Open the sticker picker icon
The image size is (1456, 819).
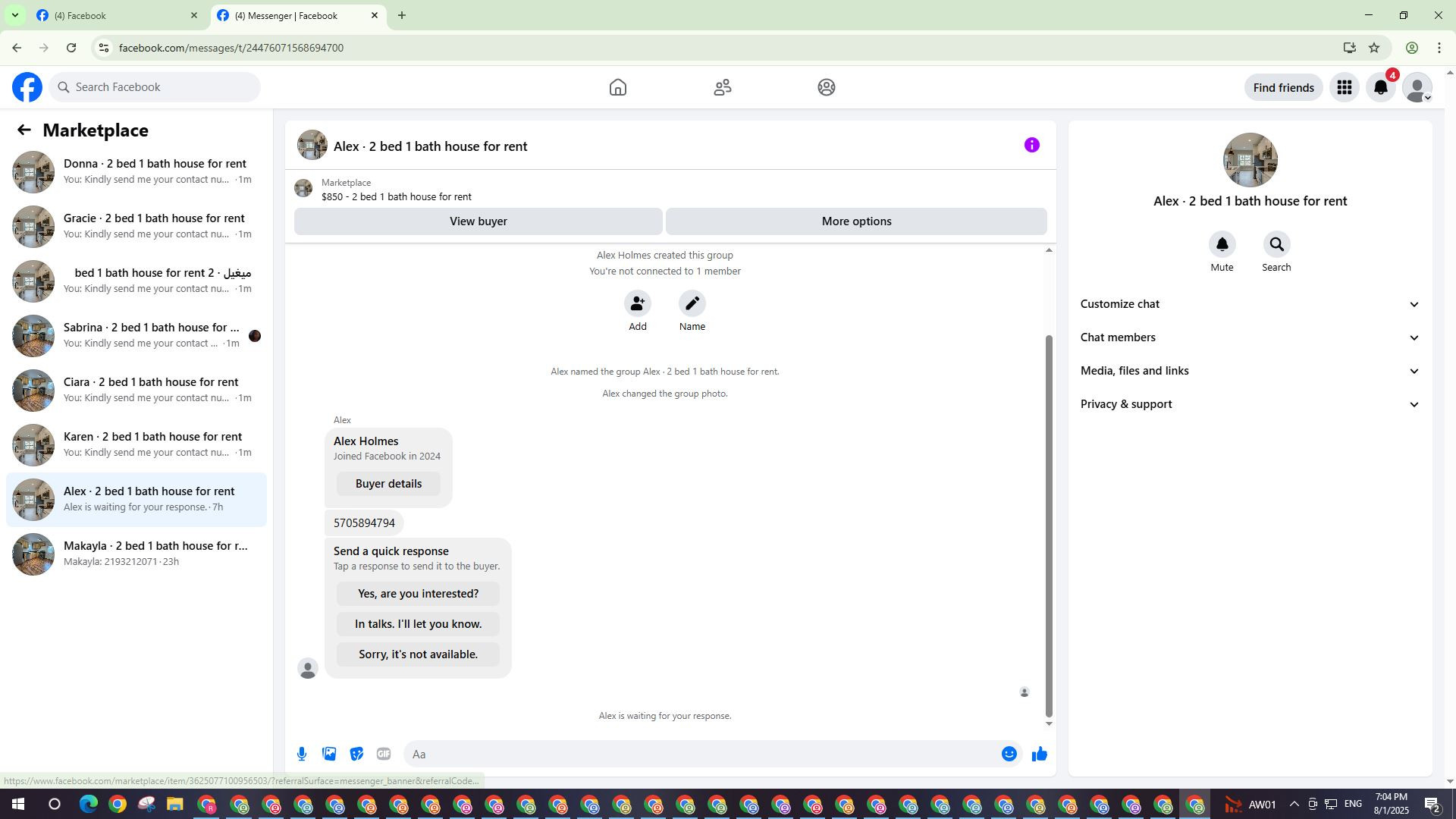pyautogui.click(x=356, y=754)
